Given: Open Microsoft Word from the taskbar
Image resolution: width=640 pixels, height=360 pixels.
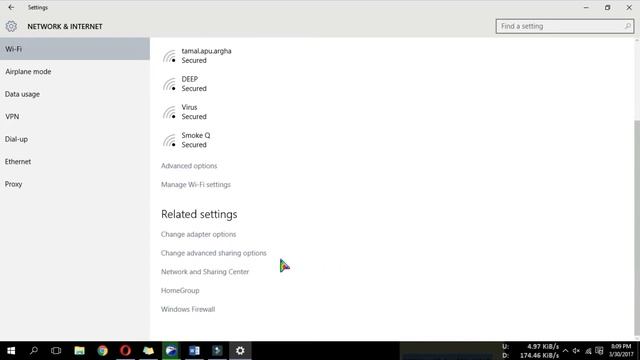Looking at the screenshot, I should [194, 351].
